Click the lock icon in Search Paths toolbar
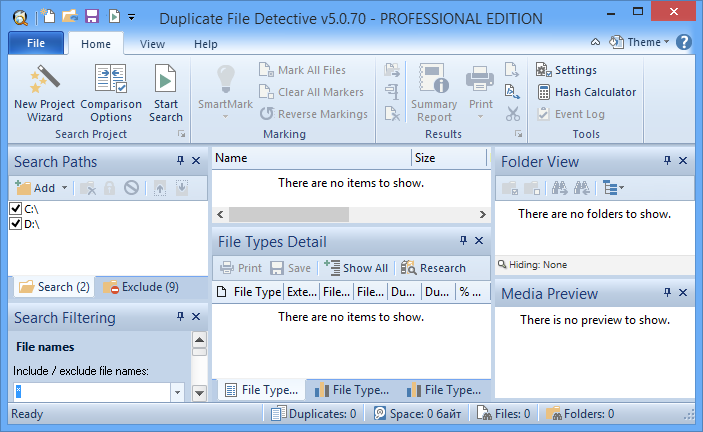 pos(109,188)
